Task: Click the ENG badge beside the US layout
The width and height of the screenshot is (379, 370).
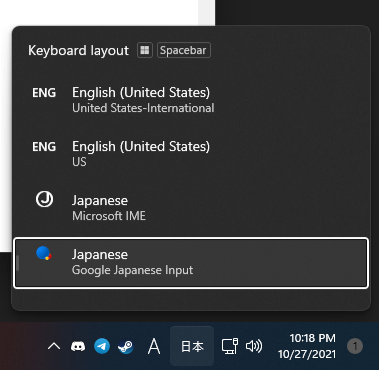Action: click(44, 147)
